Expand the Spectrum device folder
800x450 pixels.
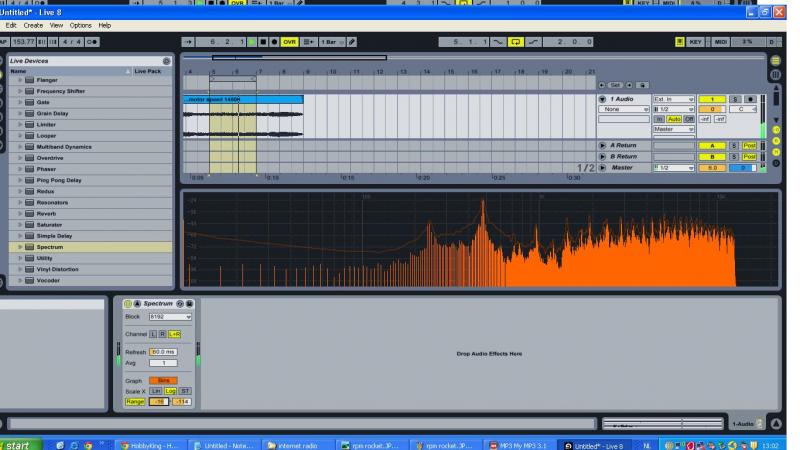pyautogui.click(x=20, y=247)
